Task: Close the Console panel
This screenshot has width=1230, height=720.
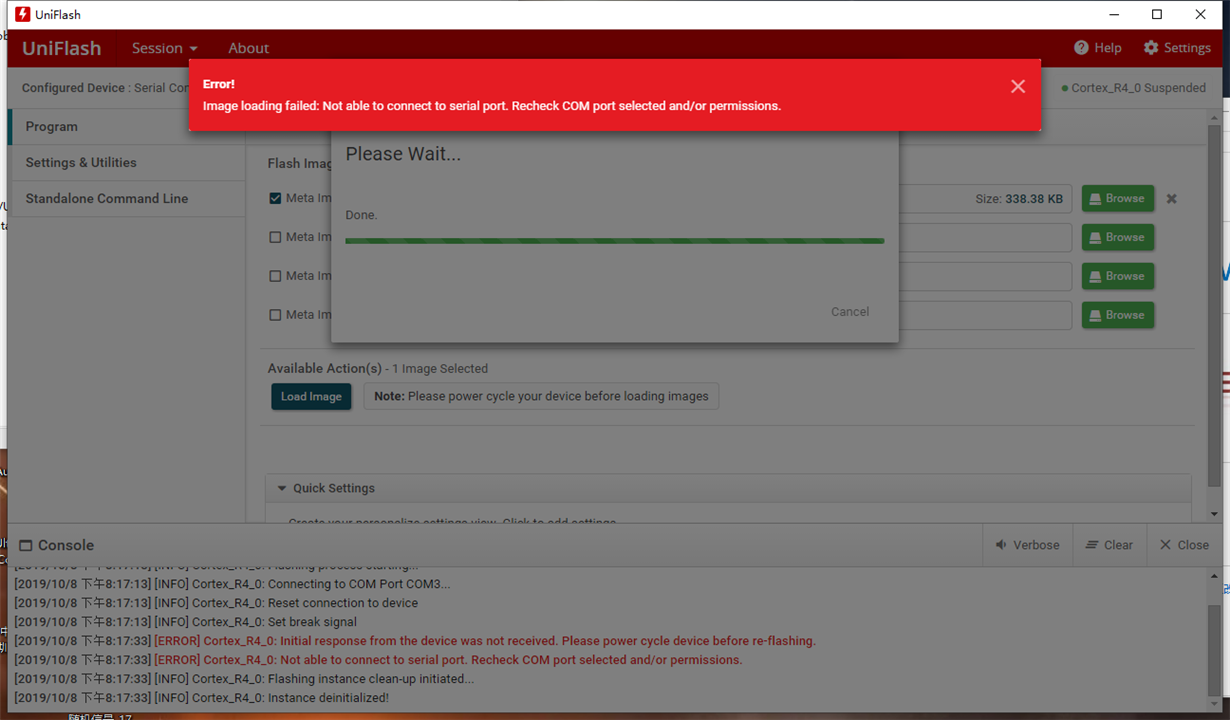Action: 1184,545
